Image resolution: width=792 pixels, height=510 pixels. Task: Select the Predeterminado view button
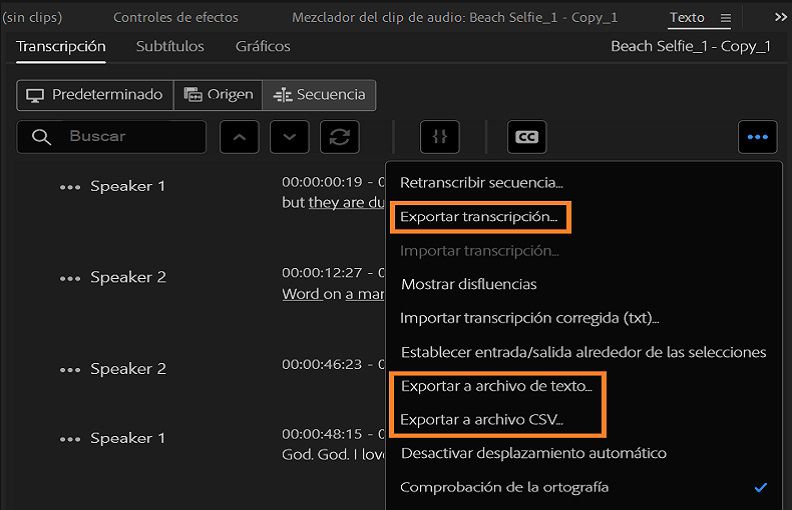tap(95, 95)
